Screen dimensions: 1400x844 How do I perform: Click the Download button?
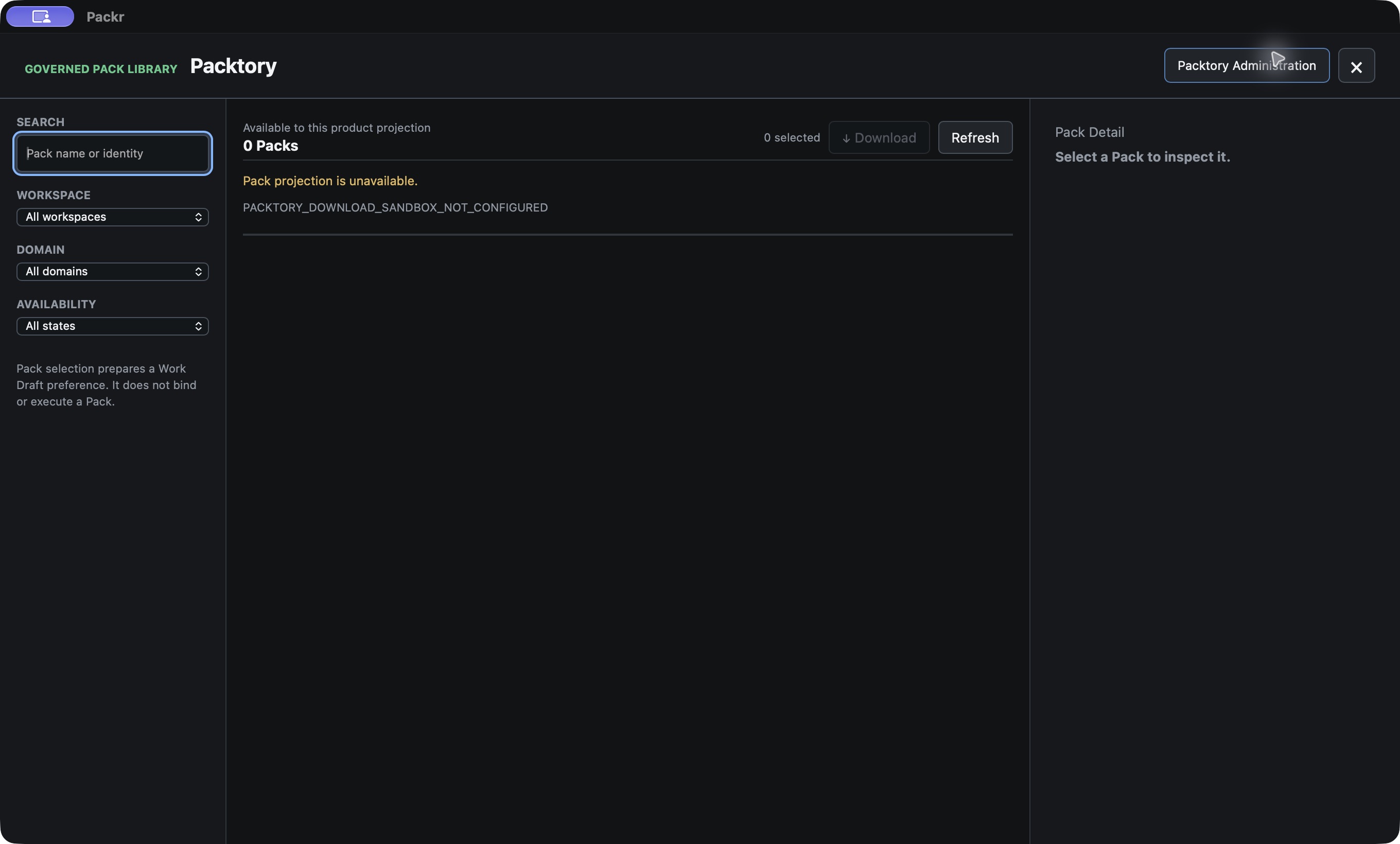[x=879, y=137]
